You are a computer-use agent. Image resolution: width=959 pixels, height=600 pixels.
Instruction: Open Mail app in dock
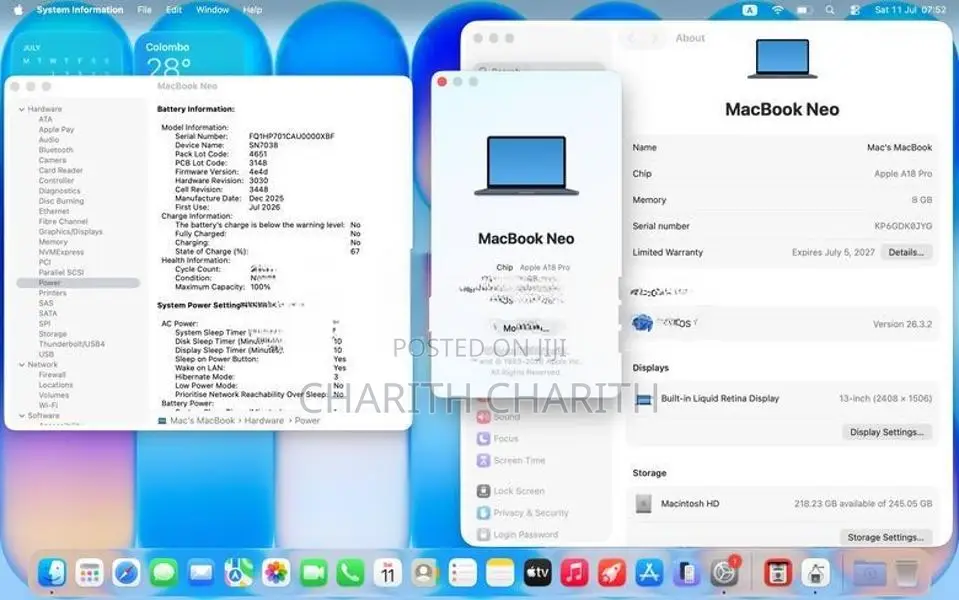(x=201, y=573)
